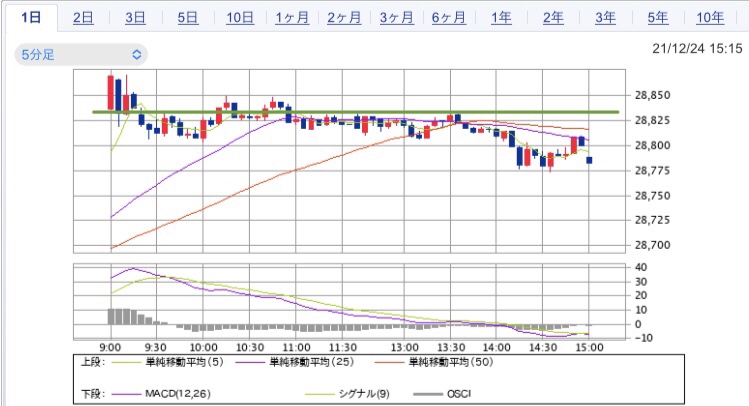The width and height of the screenshot is (749, 406).
Task: Click the last blue candlestick at 15:00
Action: pyautogui.click(x=589, y=160)
